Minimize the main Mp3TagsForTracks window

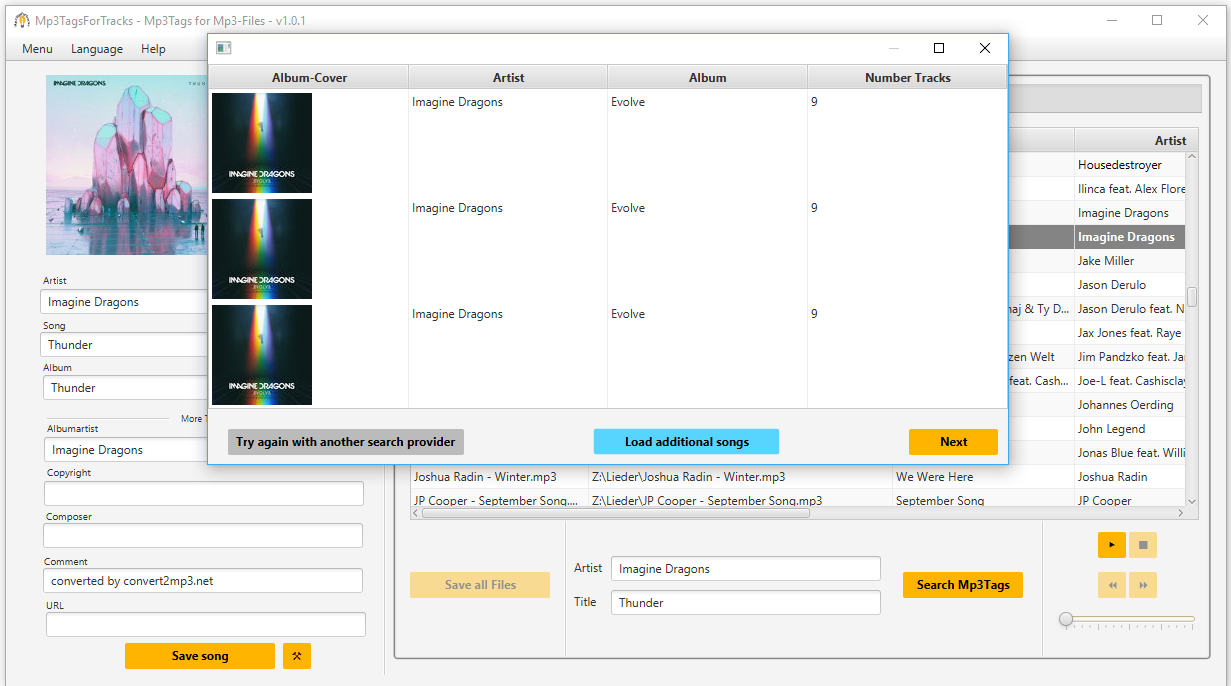click(x=1111, y=20)
